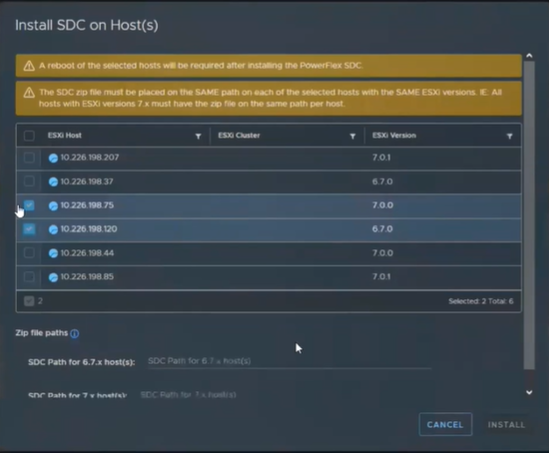Click the CANCEL button
Viewport: 549px width, 453px height.
445,425
